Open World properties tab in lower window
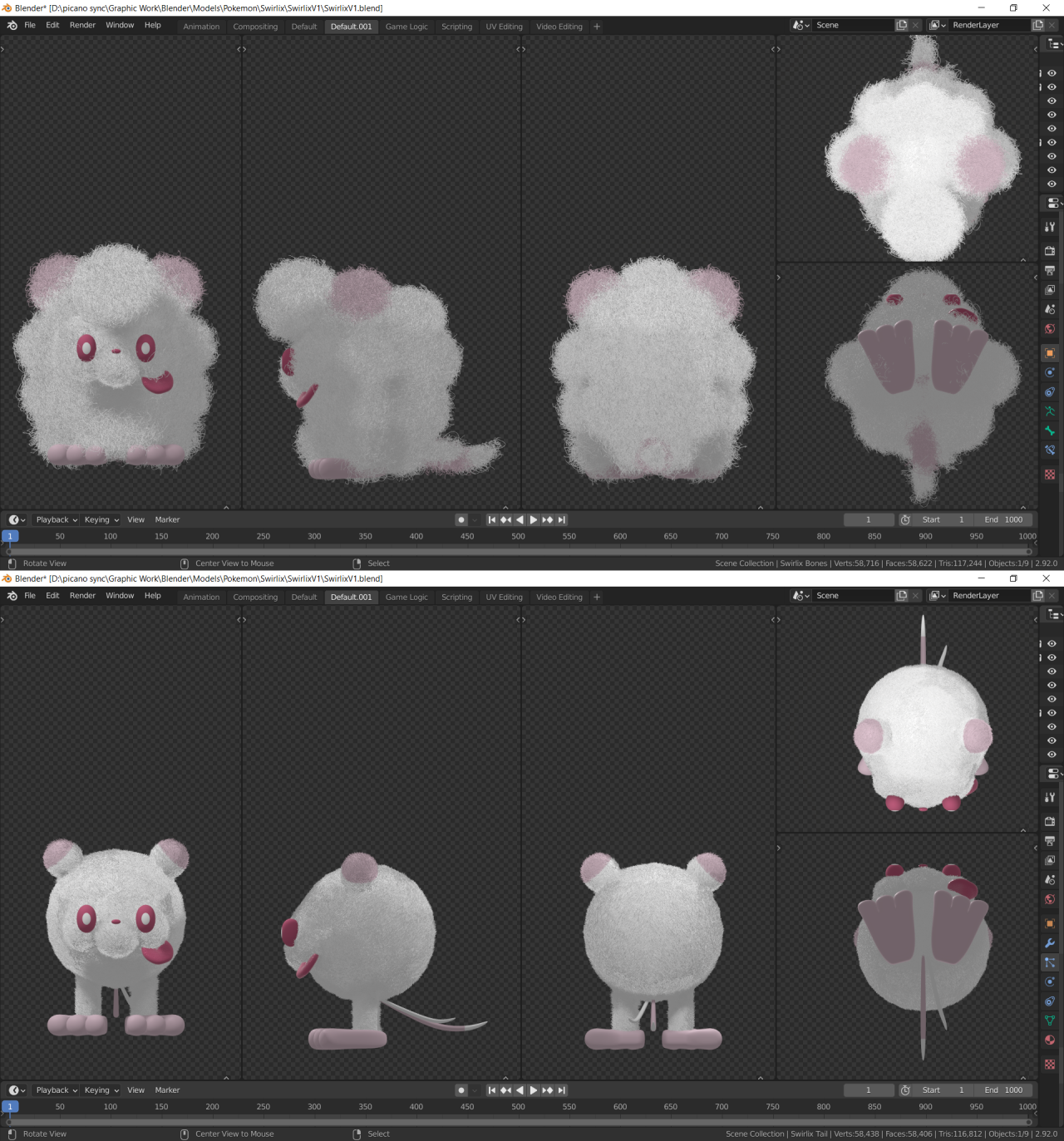The height and width of the screenshot is (1141, 1064). coord(1050,899)
